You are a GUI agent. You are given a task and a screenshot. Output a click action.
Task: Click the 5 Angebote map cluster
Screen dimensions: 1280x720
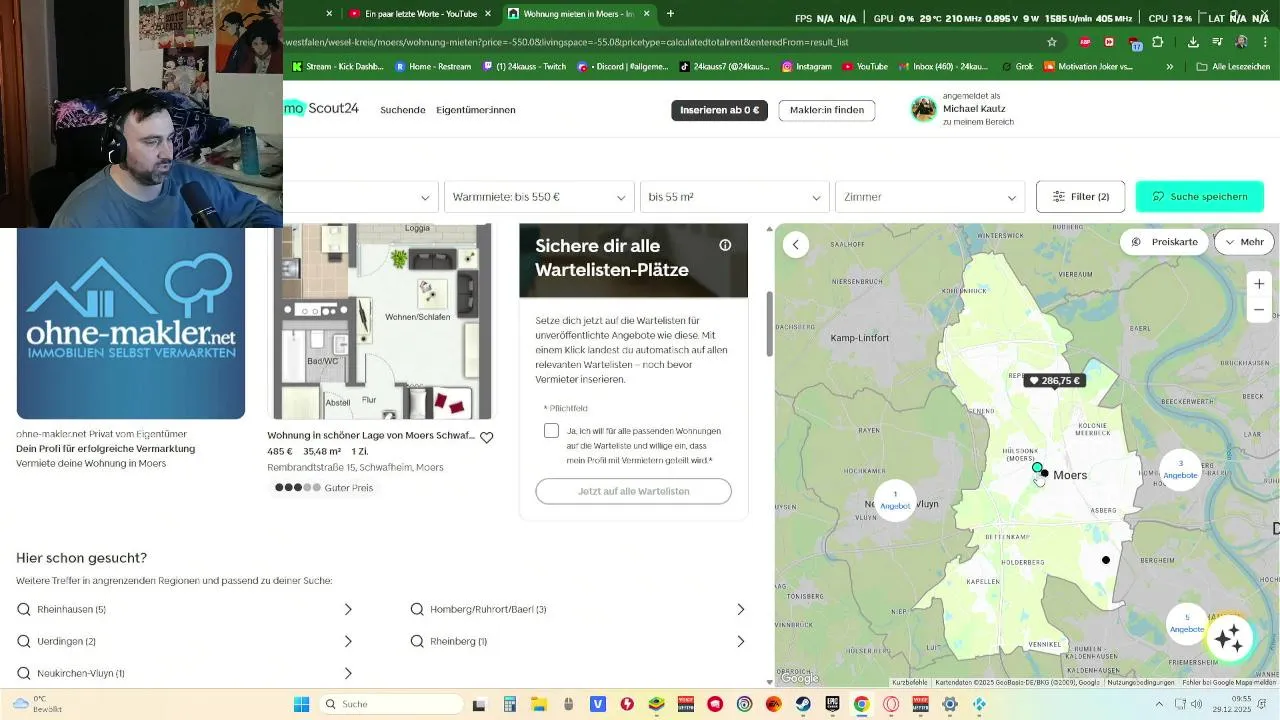coord(1187,623)
